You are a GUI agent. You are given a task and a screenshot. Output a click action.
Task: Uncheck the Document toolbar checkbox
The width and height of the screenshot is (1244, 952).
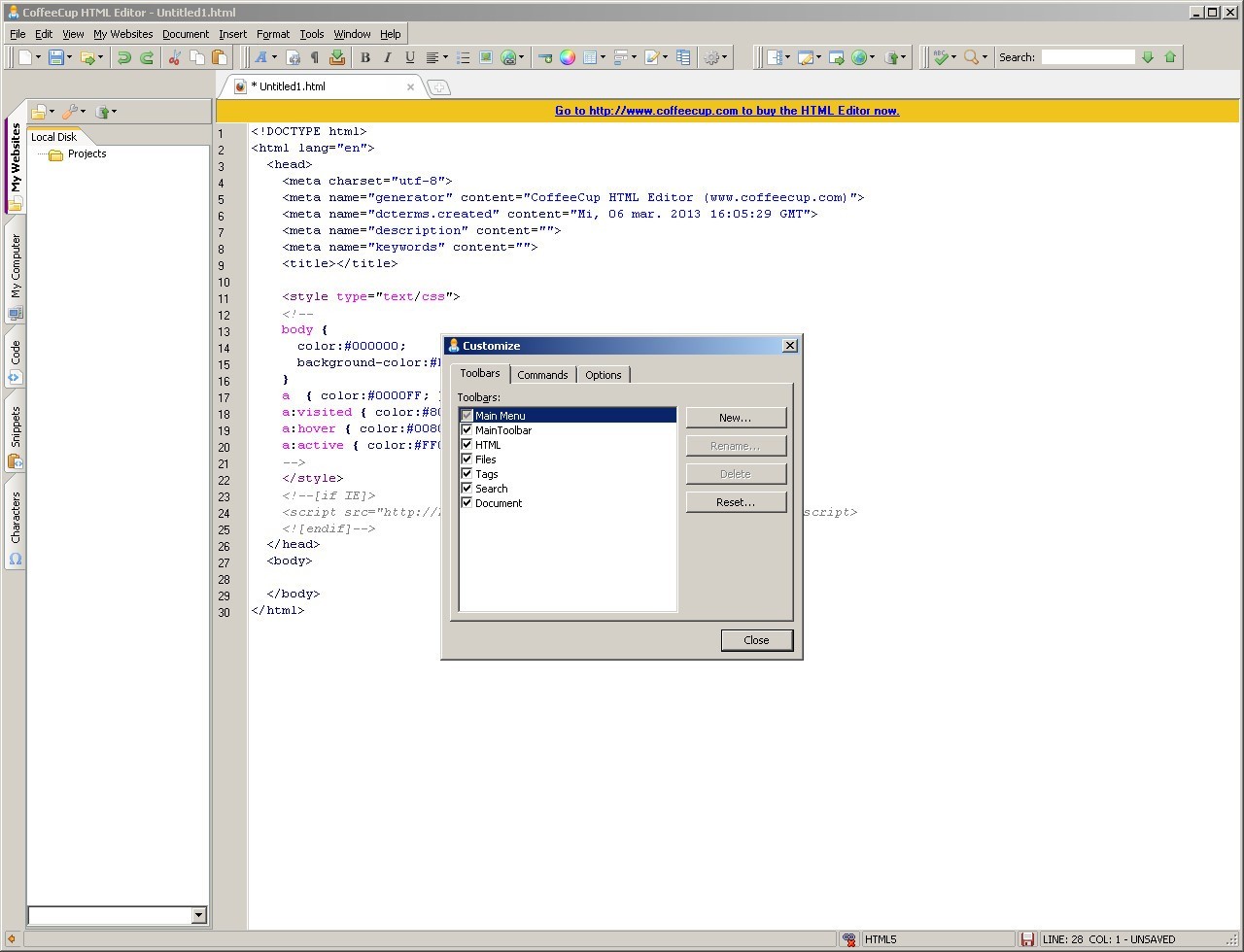pos(466,503)
